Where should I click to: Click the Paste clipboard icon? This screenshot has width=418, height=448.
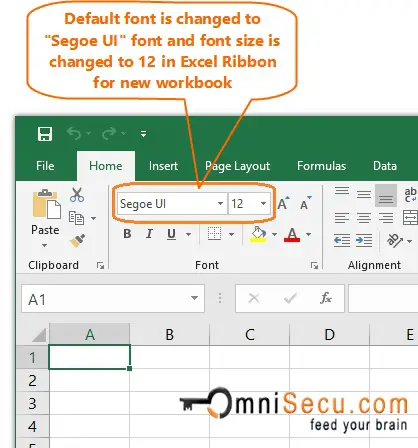46,204
